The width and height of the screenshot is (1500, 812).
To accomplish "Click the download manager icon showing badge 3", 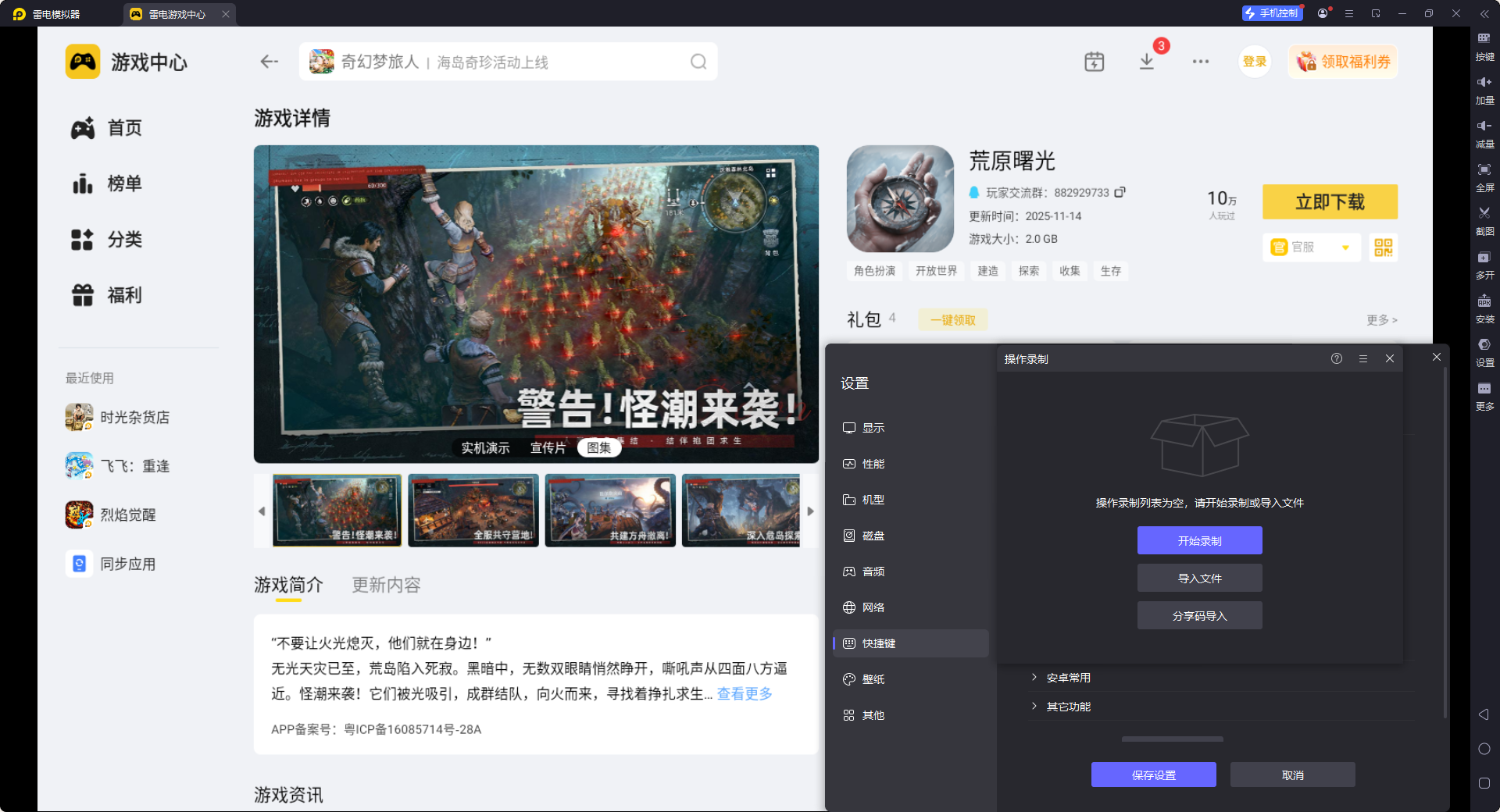I will [x=1146, y=61].
